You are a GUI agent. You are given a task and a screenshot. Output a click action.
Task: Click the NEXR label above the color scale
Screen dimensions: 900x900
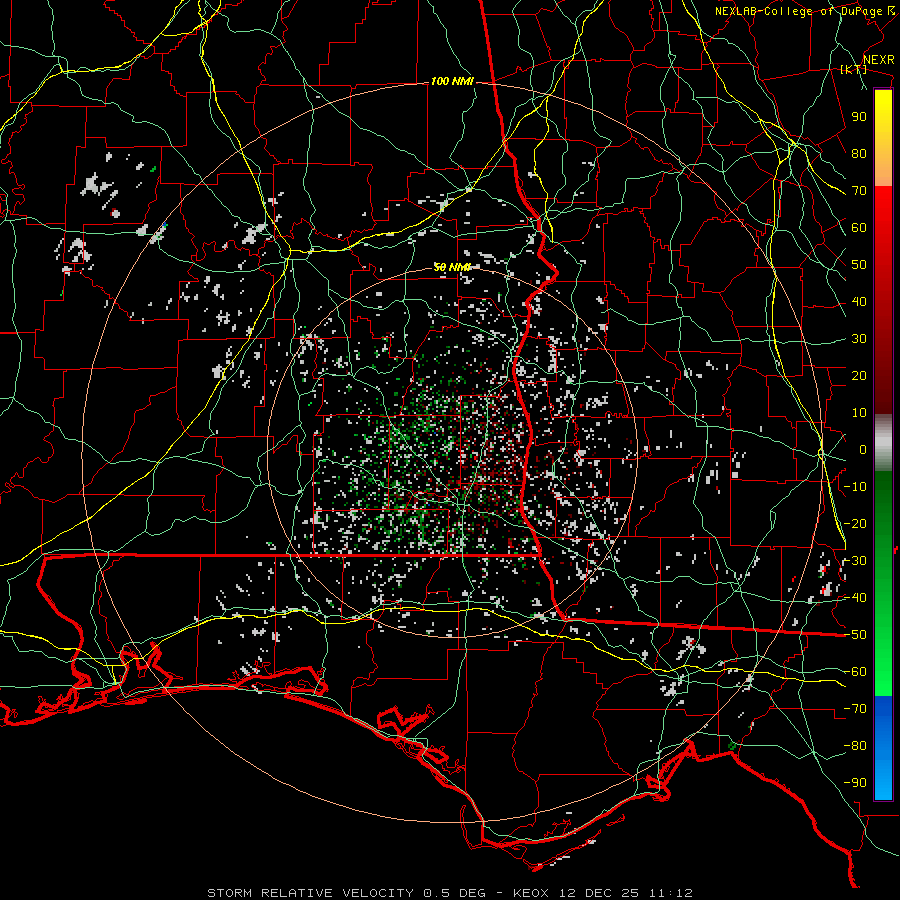pyautogui.click(x=878, y=60)
